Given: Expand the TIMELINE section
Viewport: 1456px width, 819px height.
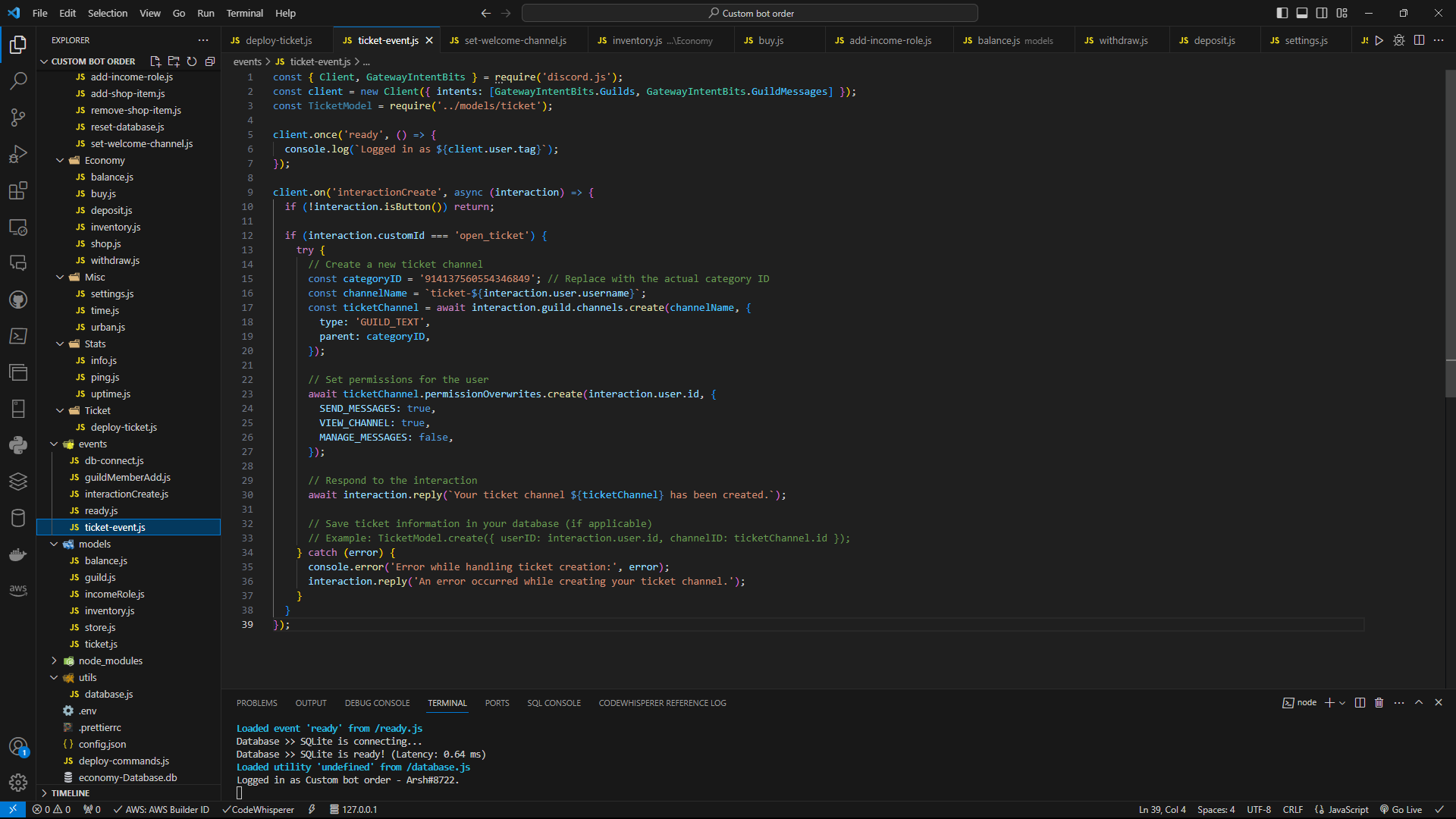Looking at the screenshot, I should pyautogui.click(x=70, y=793).
